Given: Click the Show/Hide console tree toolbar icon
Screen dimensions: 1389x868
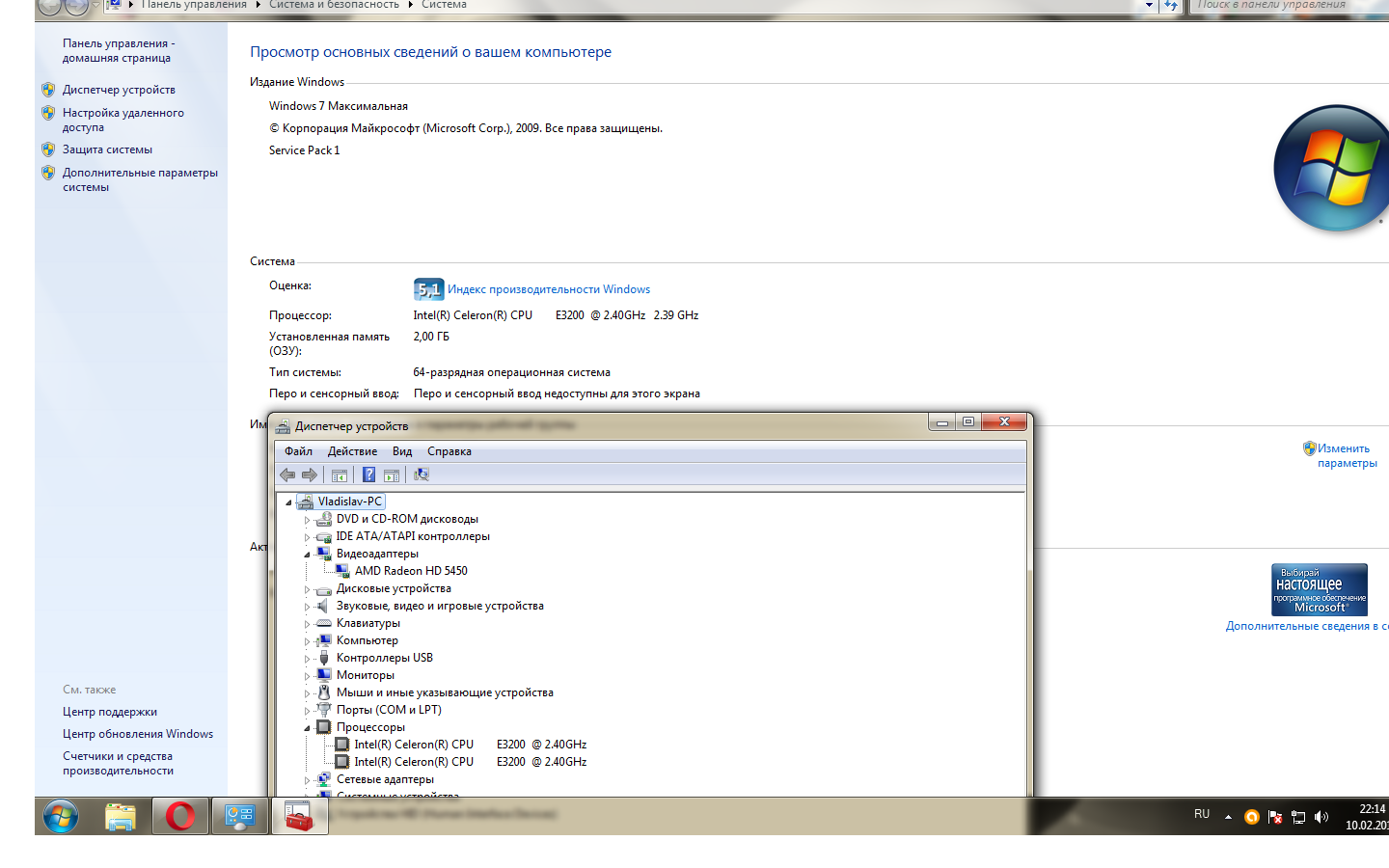Looking at the screenshot, I should [x=340, y=475].
